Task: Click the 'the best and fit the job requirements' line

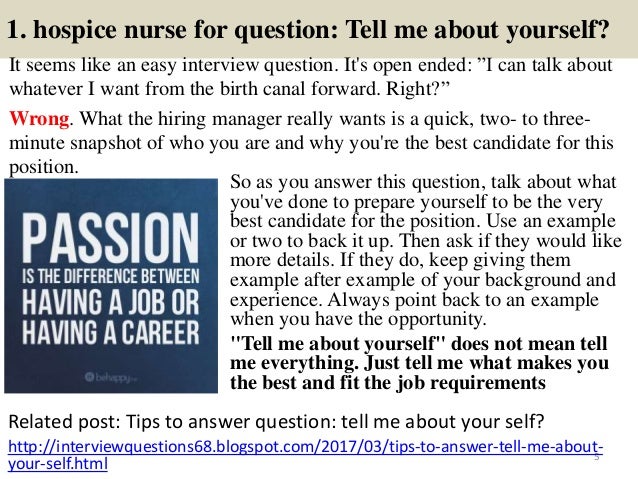Action: pyautogui.click(x=388, y=383)
